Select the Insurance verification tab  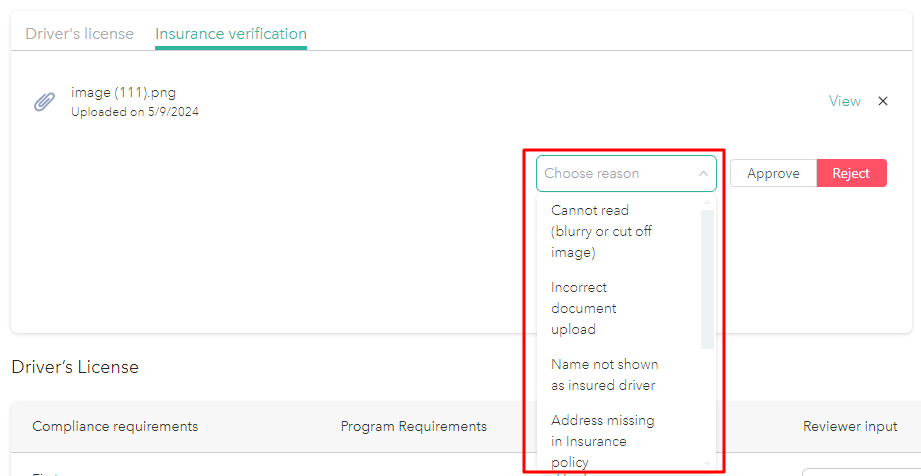pos(231,34)
